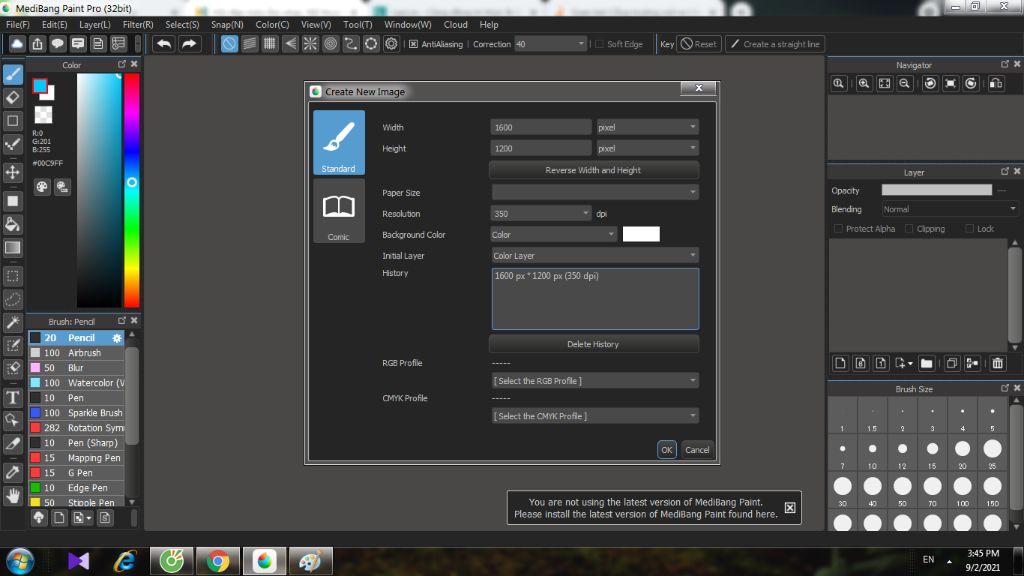Viewport: 1024px width, 576px height.
Task: Select the Gradient tool
Action: (x=13, y=248)
